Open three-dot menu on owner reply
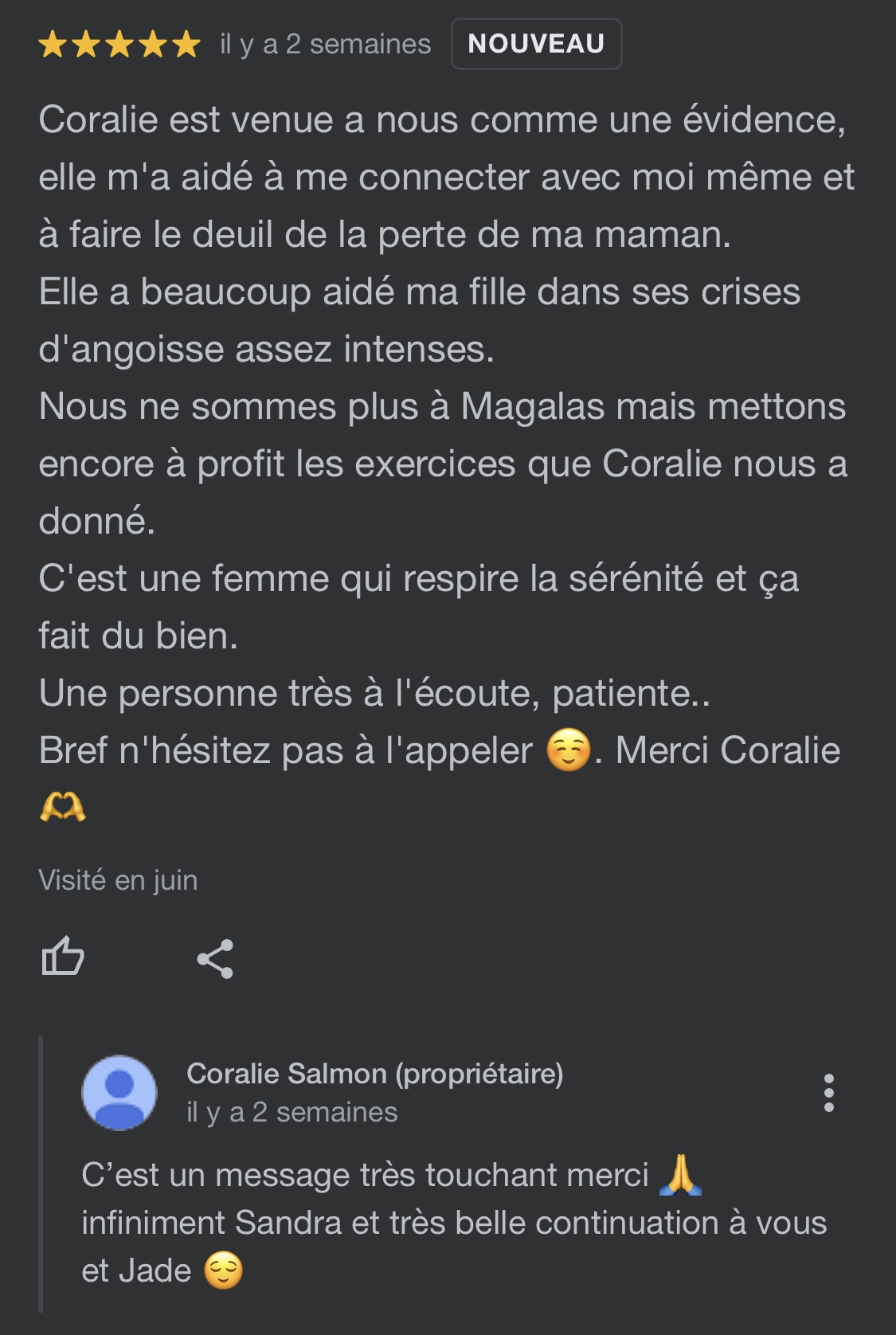The width and height of the screenshot is (896, 1335). (828, 1093)
